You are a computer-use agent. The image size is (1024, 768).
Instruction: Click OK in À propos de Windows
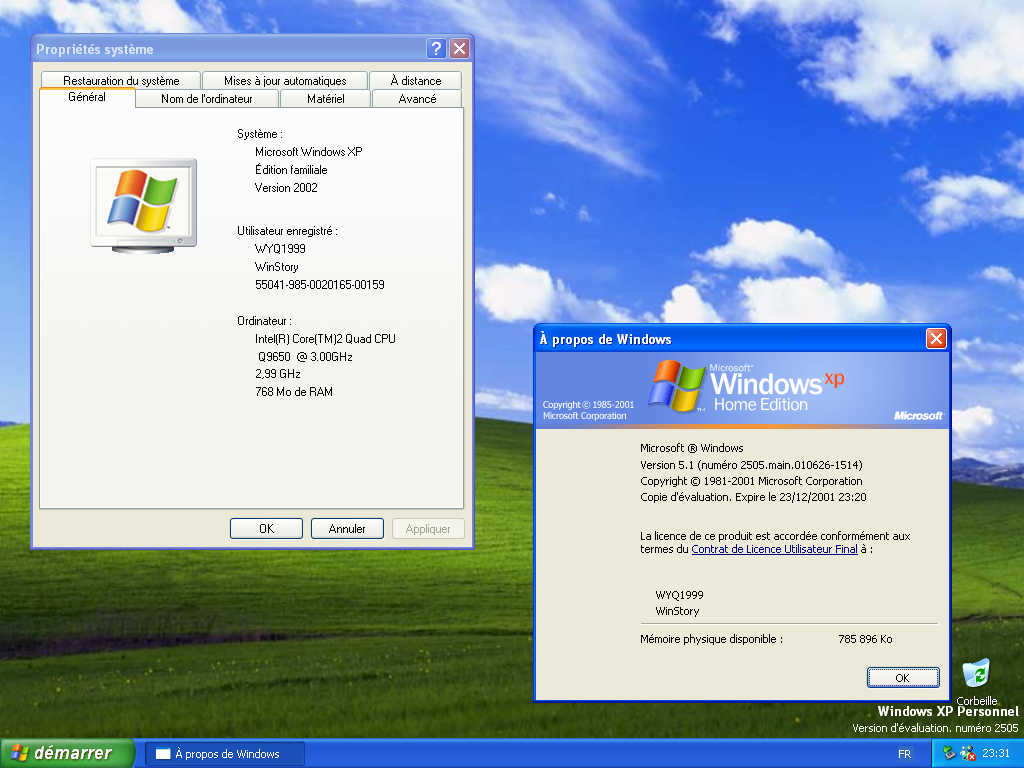click(x=903, y=678)
